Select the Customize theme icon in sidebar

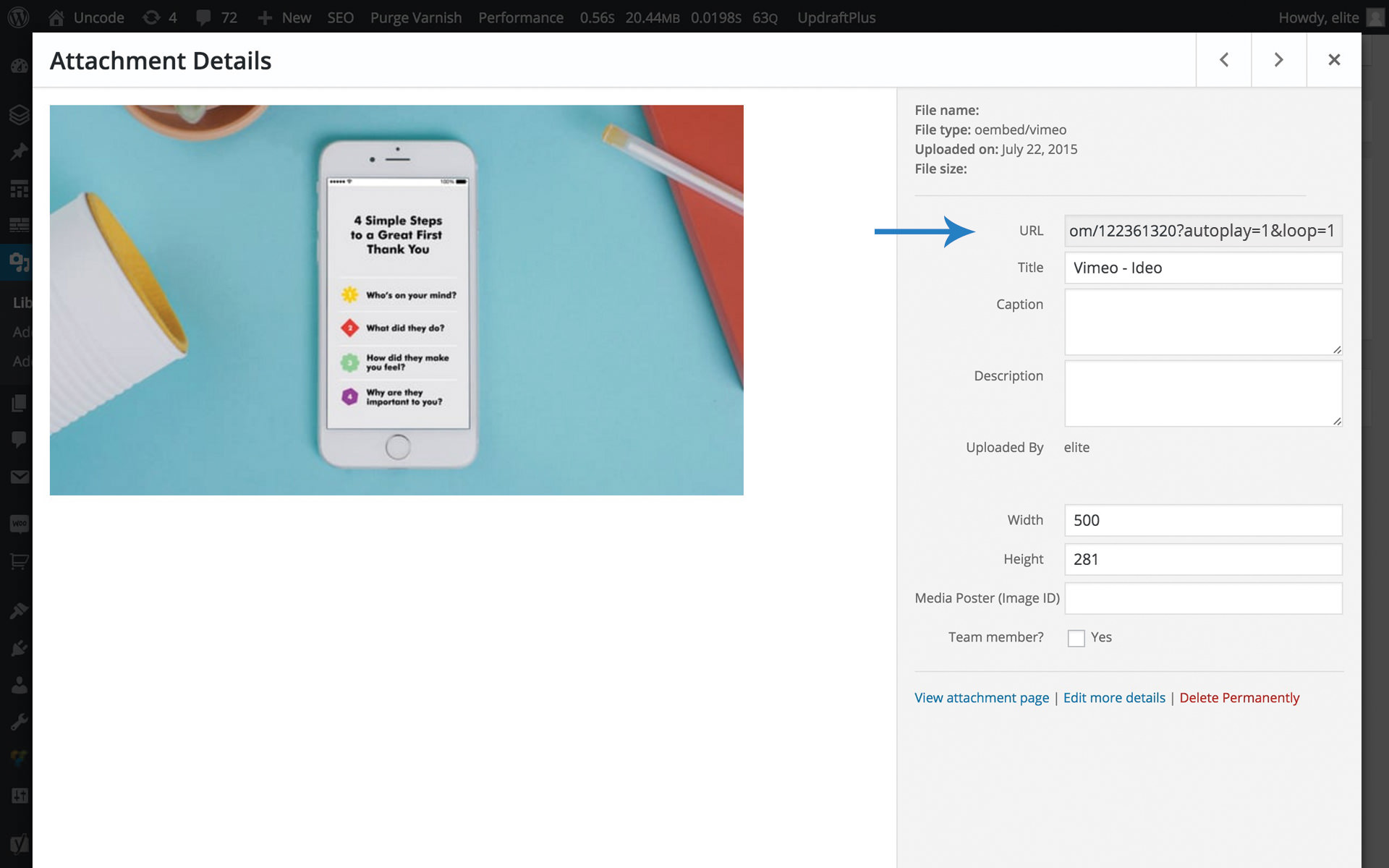[17, 610]
